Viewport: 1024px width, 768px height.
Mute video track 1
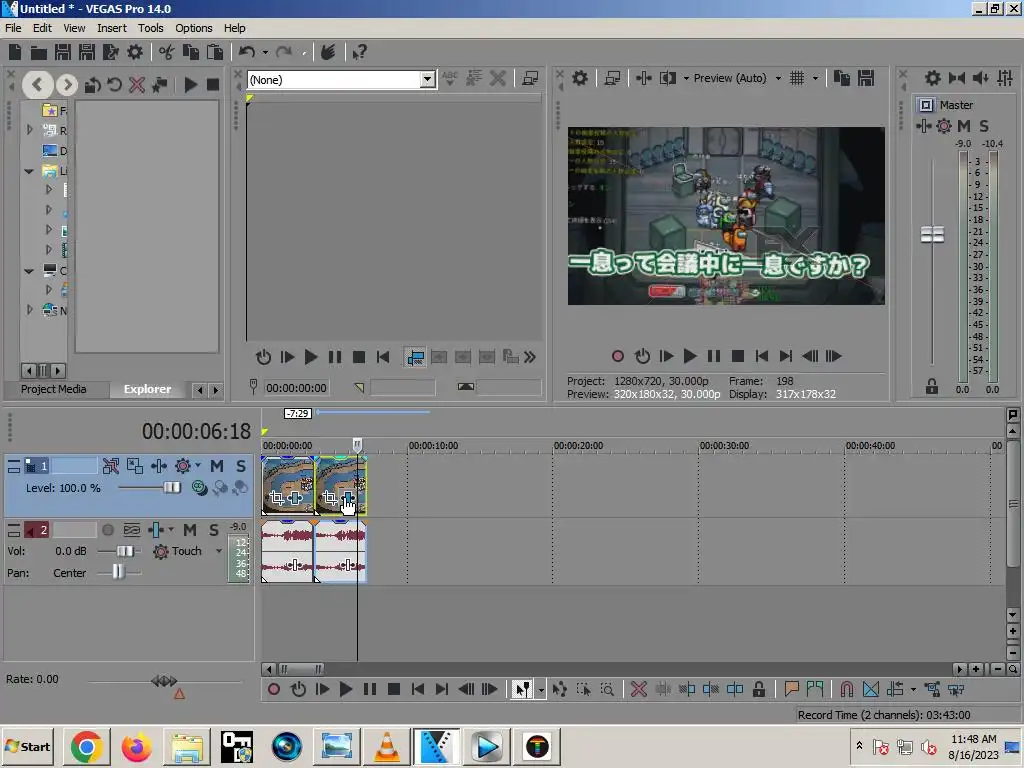point(217,466)
